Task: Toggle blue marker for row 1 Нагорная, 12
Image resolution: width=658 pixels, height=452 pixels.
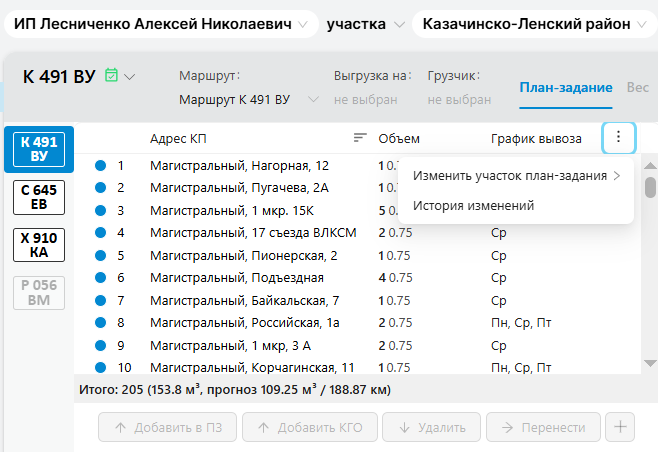Action: click(100, 166)
